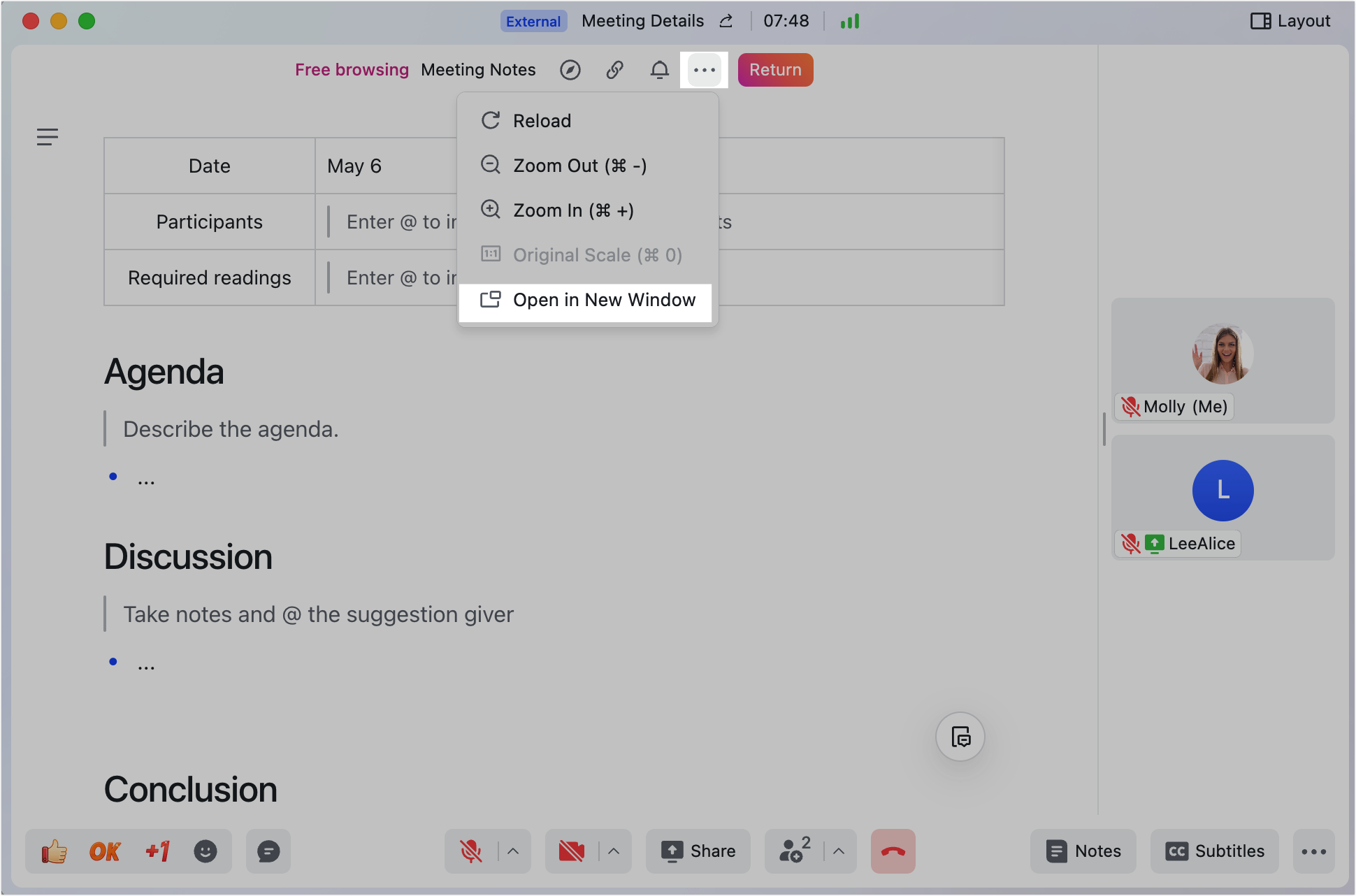Click the Share screen button
This screenshot has height=896, width=1356.
click(x=698, y=851)
